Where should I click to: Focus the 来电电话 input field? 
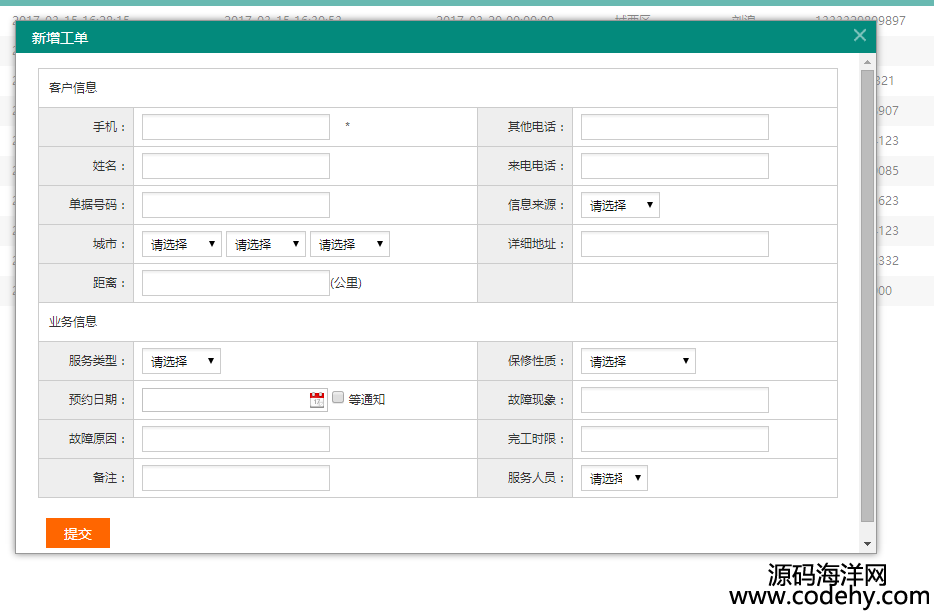pos(675,166)
